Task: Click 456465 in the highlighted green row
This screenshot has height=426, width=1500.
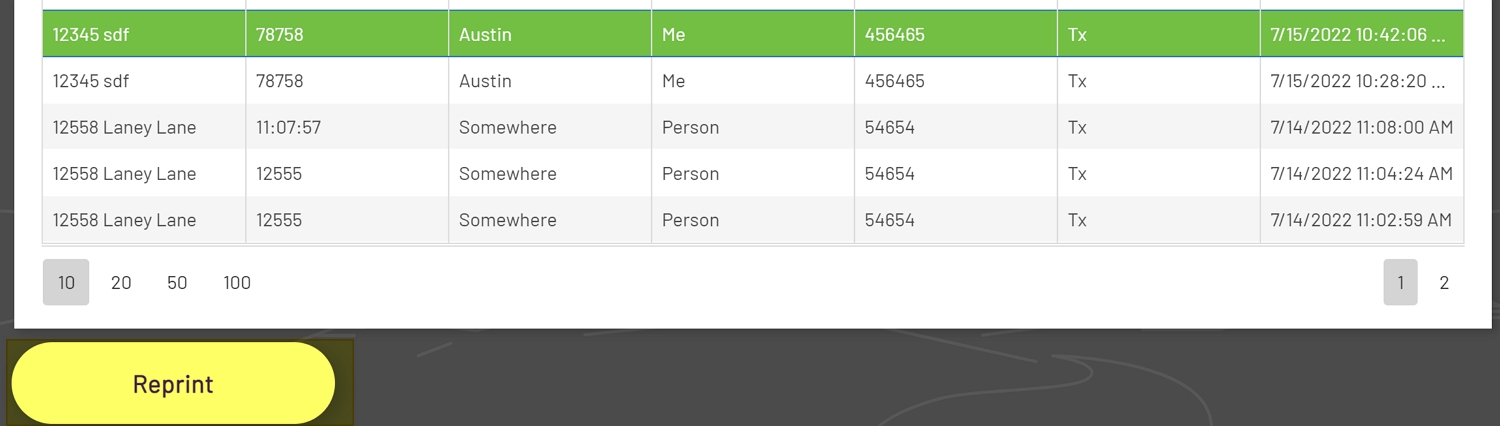Action: pos(895,35)
